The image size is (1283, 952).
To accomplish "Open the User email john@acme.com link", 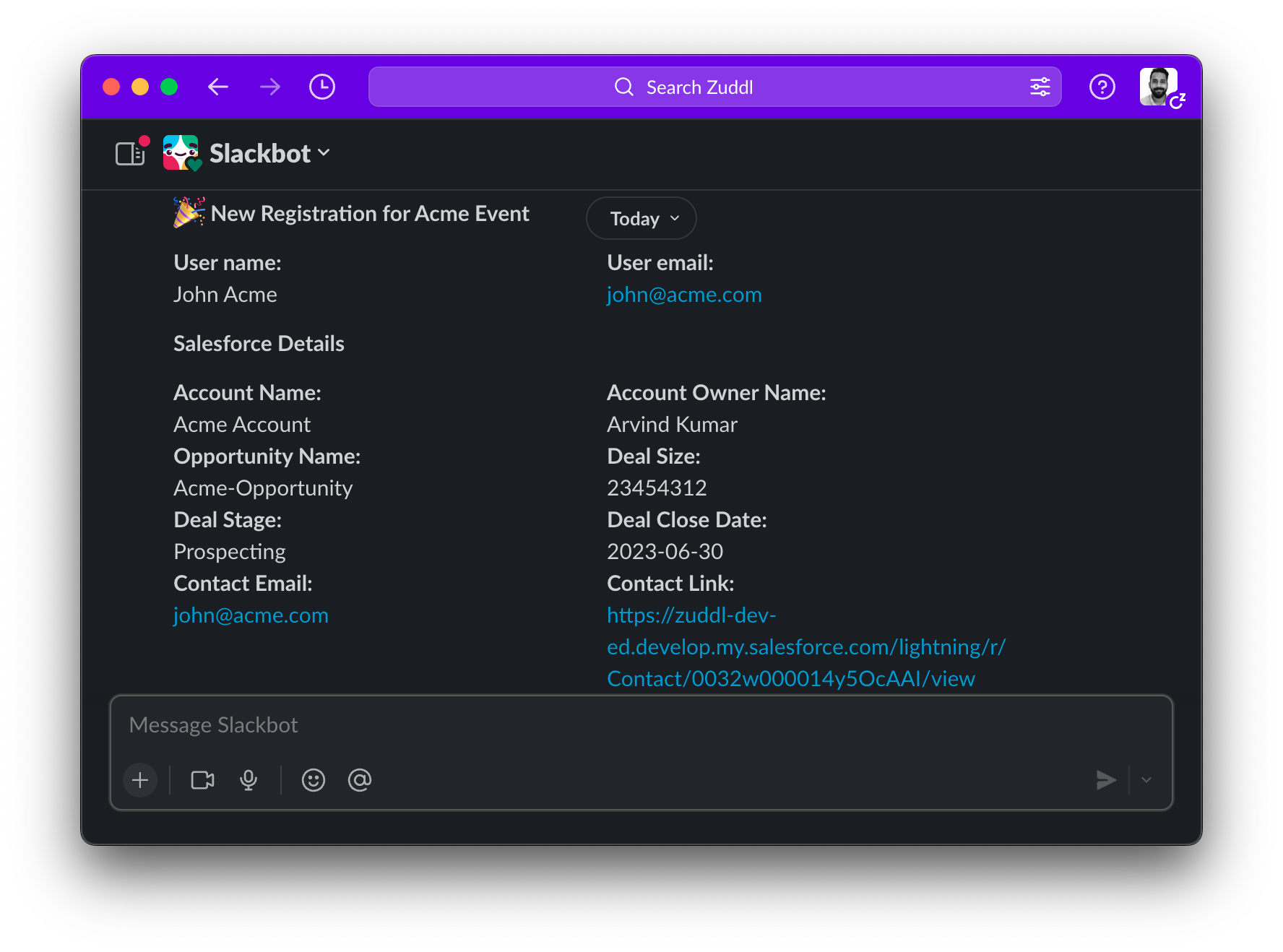I will point(684,295).
